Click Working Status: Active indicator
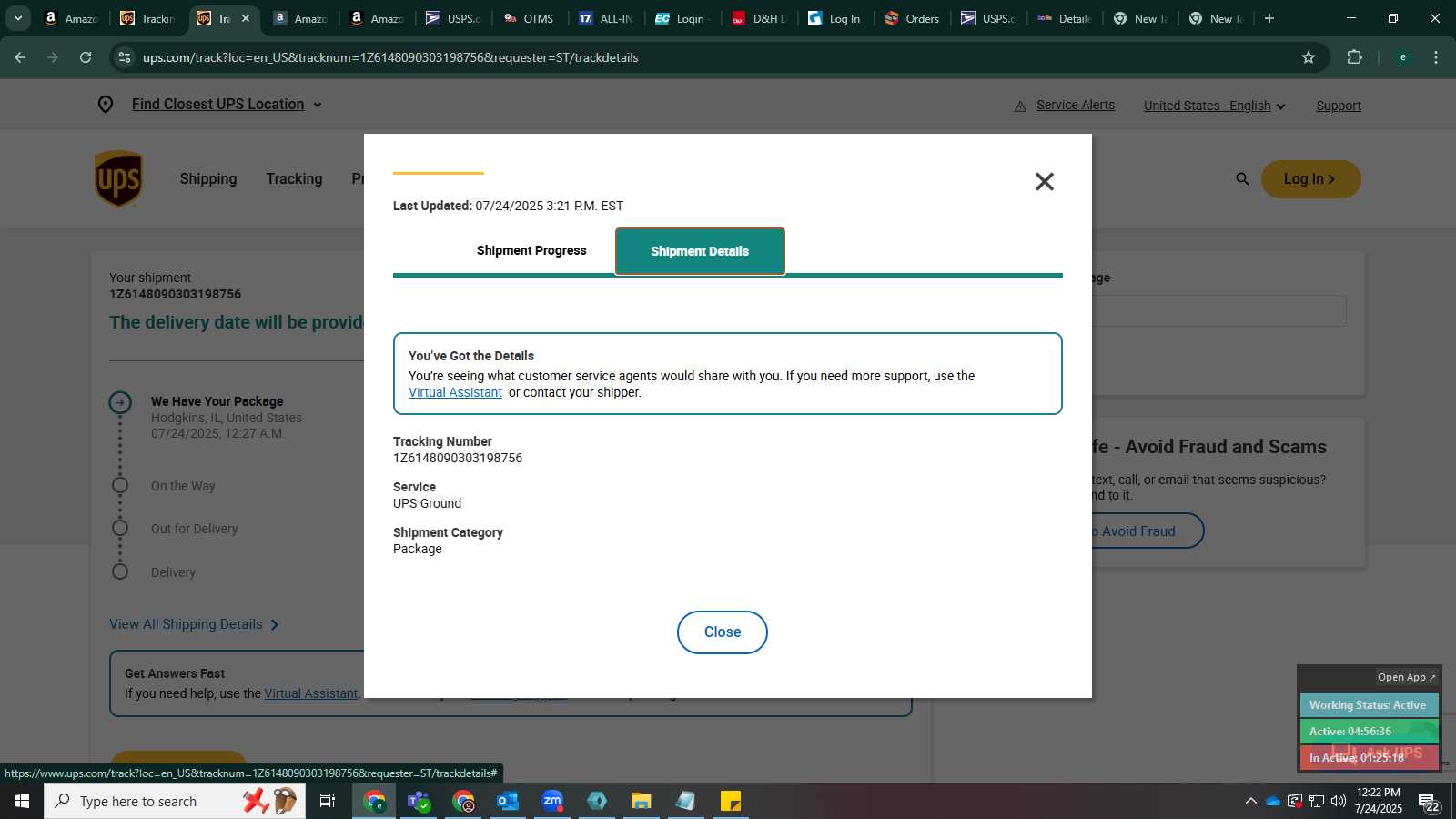The image size is (1456, 819). click(1369, 705)
